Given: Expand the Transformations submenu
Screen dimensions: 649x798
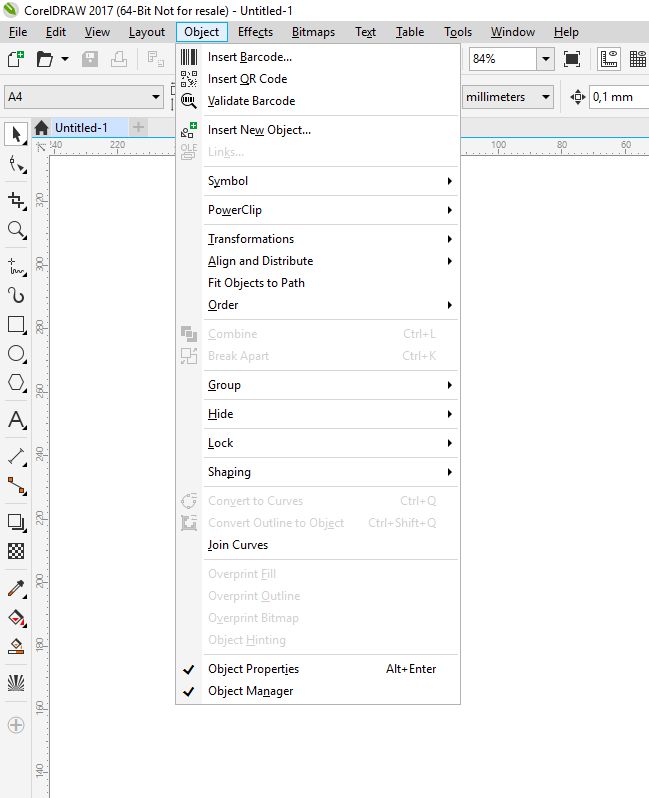Looking at the screenshot, I should tap(318, 239).
